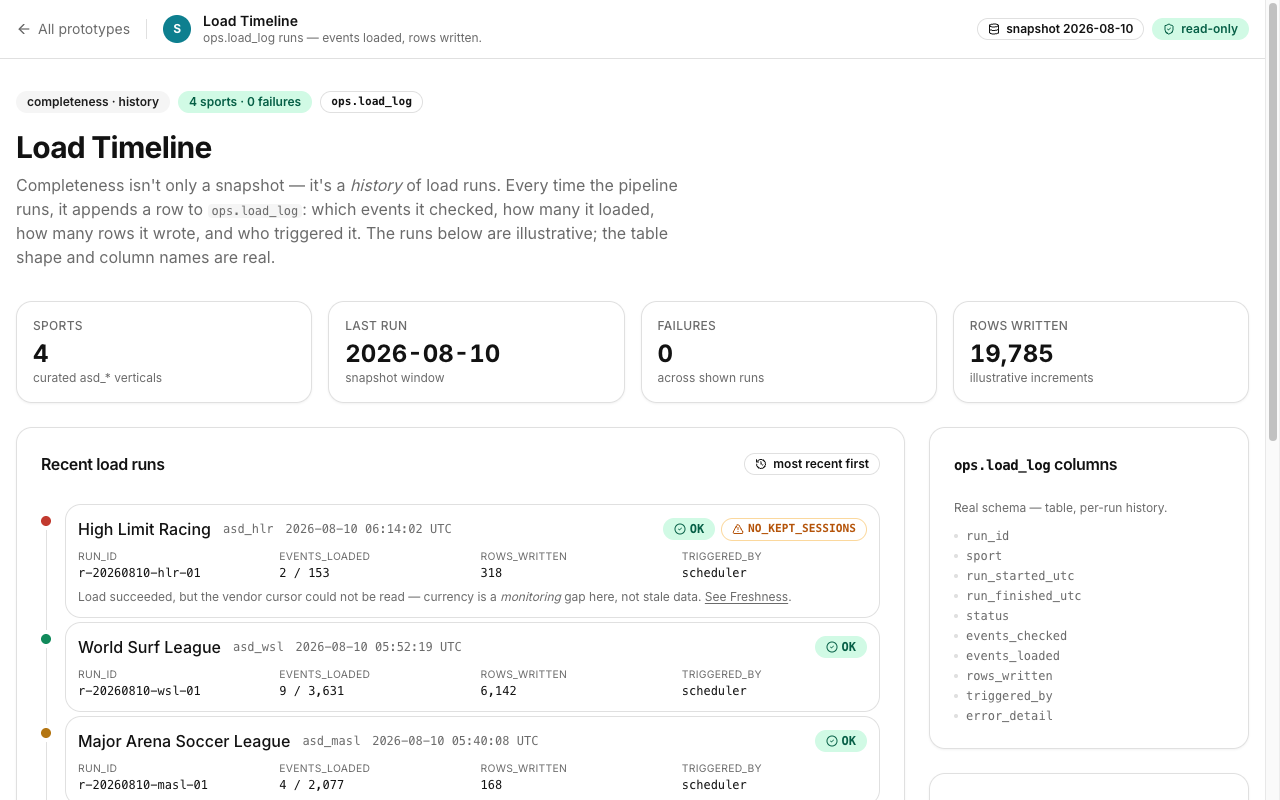
Task: Toggle the most recent first sort
Action: tap(812, 464)
